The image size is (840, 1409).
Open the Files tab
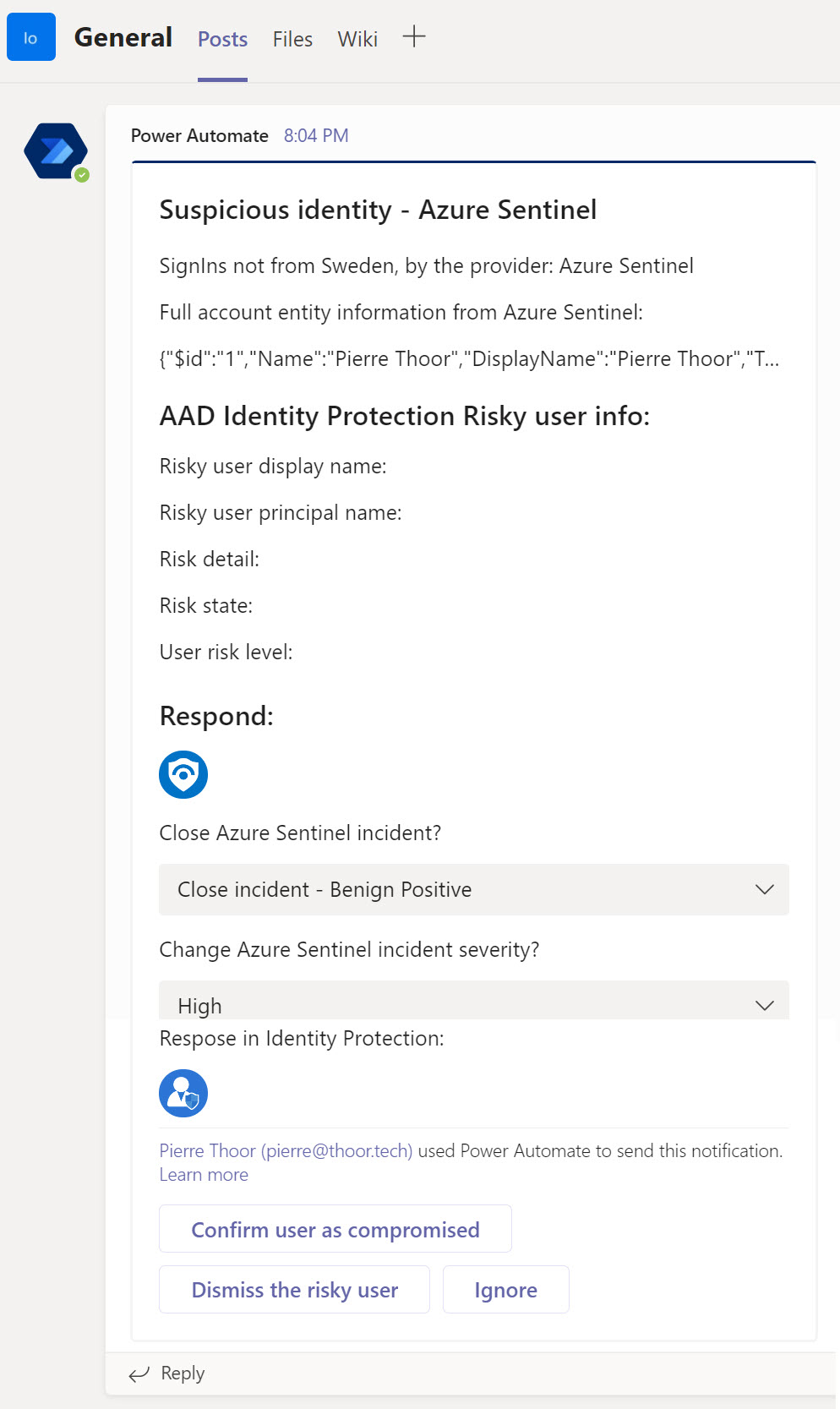[292, 39]
